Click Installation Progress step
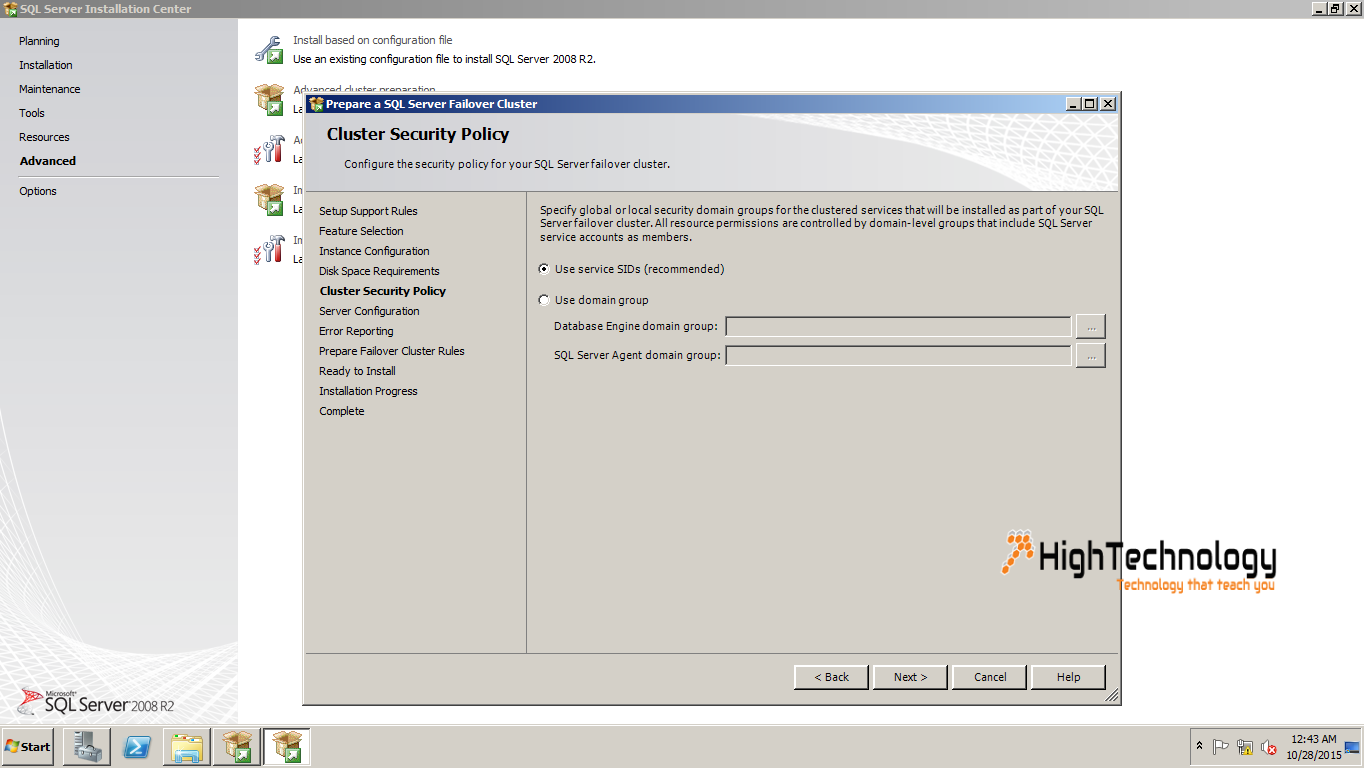The width and height of the screenshot is (1364, 768). tap(368, 391)
